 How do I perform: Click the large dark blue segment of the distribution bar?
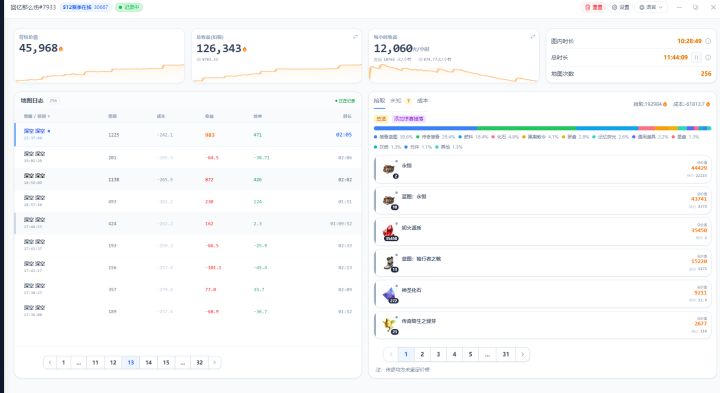[x=426, y=128]
